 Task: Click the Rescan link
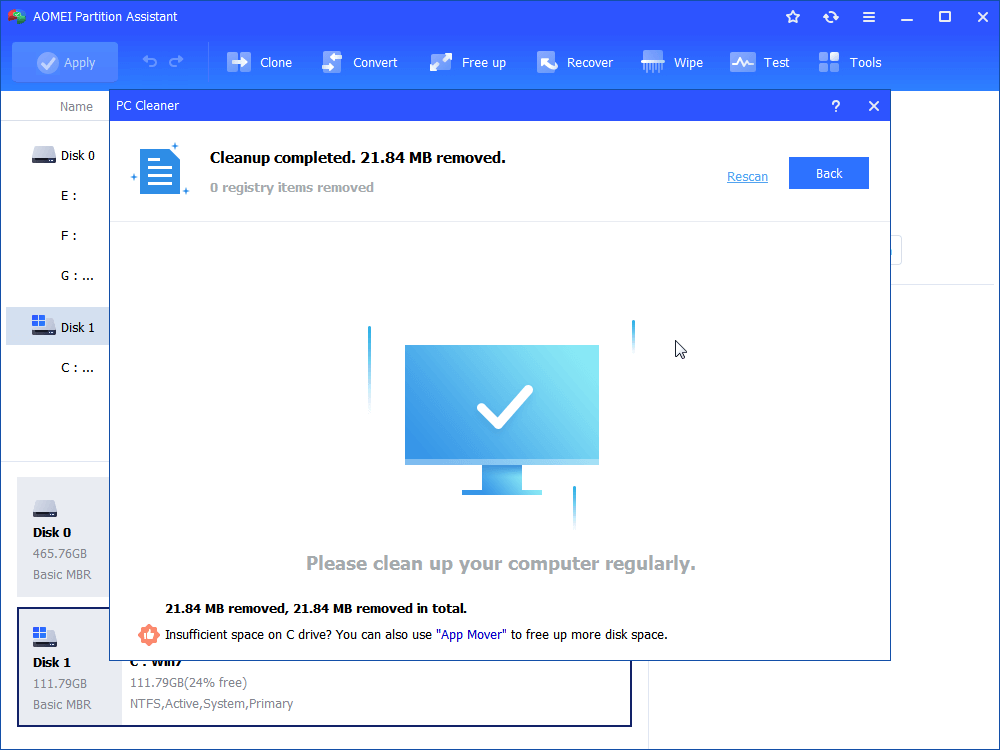coord(747,176)
